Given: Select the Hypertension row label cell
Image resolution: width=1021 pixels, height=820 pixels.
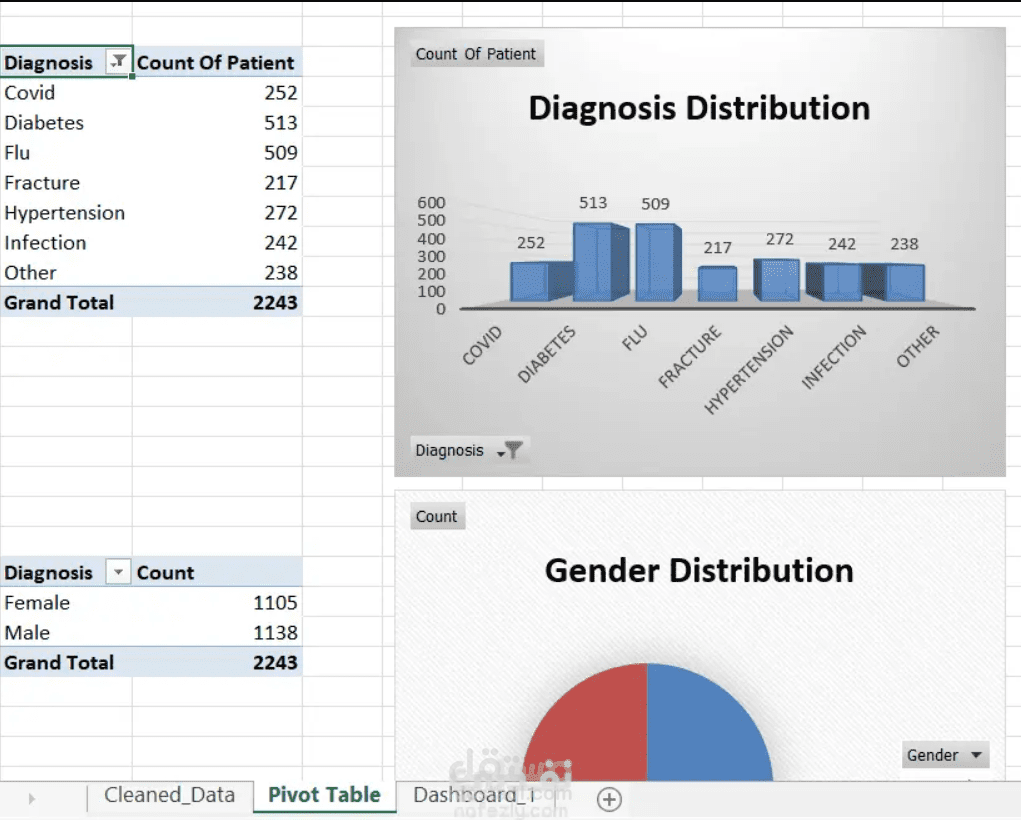Looking at the screenshot, I should point(66,212).
